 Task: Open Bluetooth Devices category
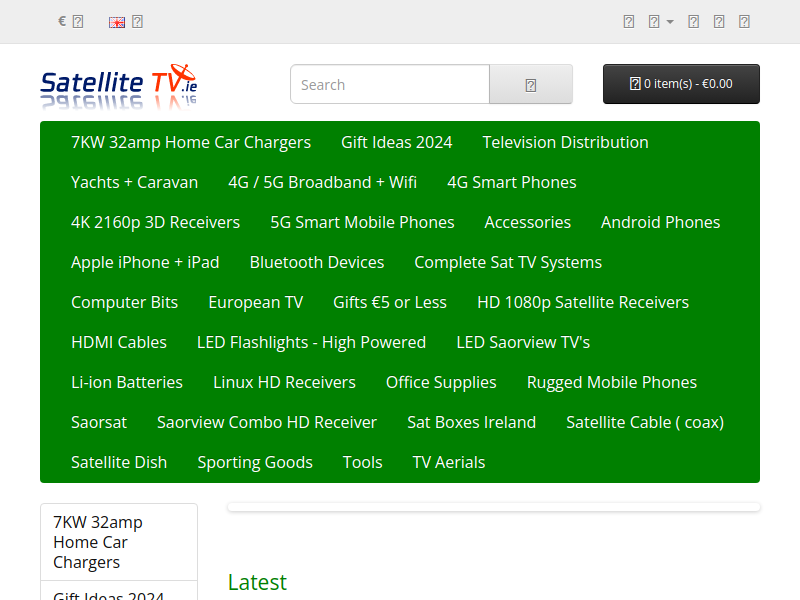[x=317, y=262]
